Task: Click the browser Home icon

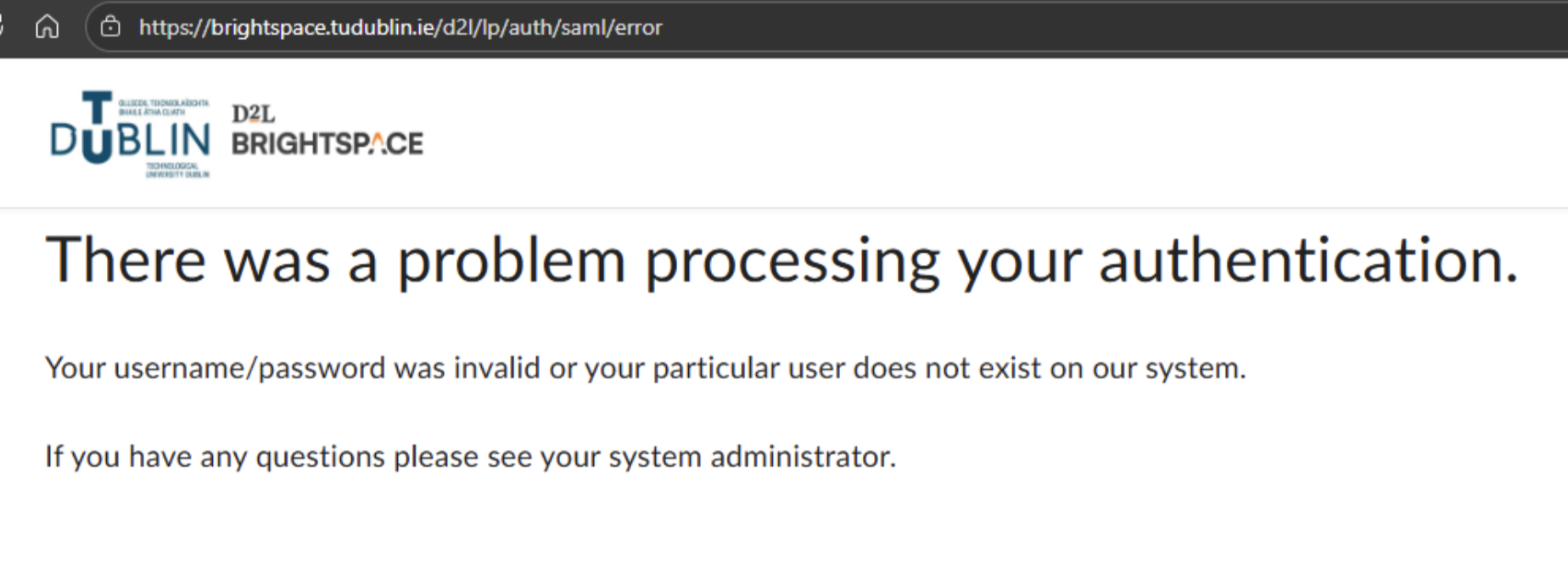Action: (x=47, y=27)
